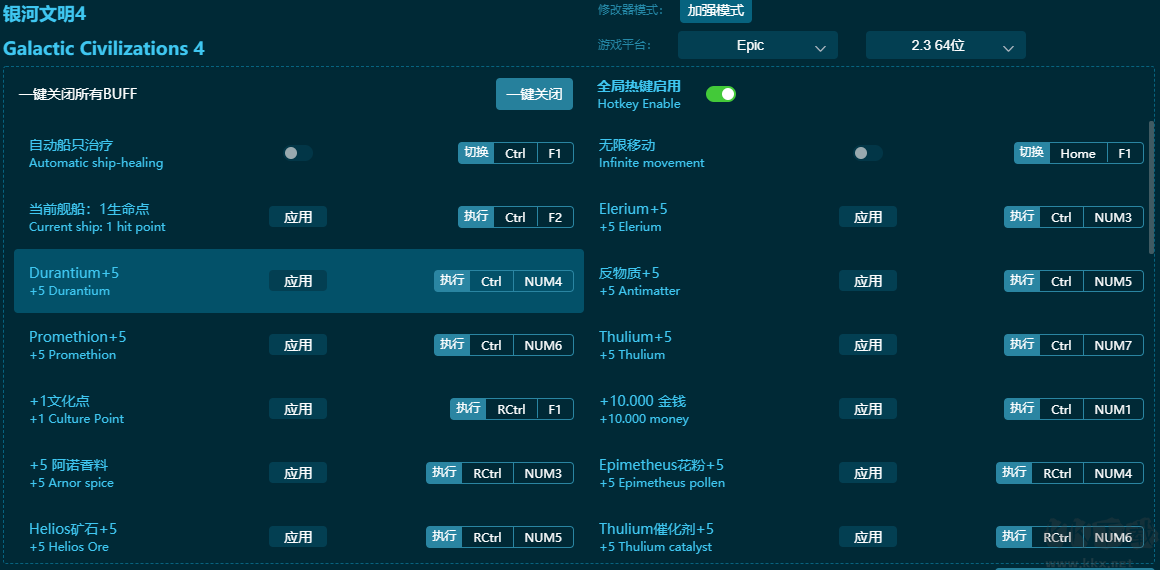Click F1 key field for +1 Culture Point
The image size is (1160, 570).
click(x=555, y=409)
